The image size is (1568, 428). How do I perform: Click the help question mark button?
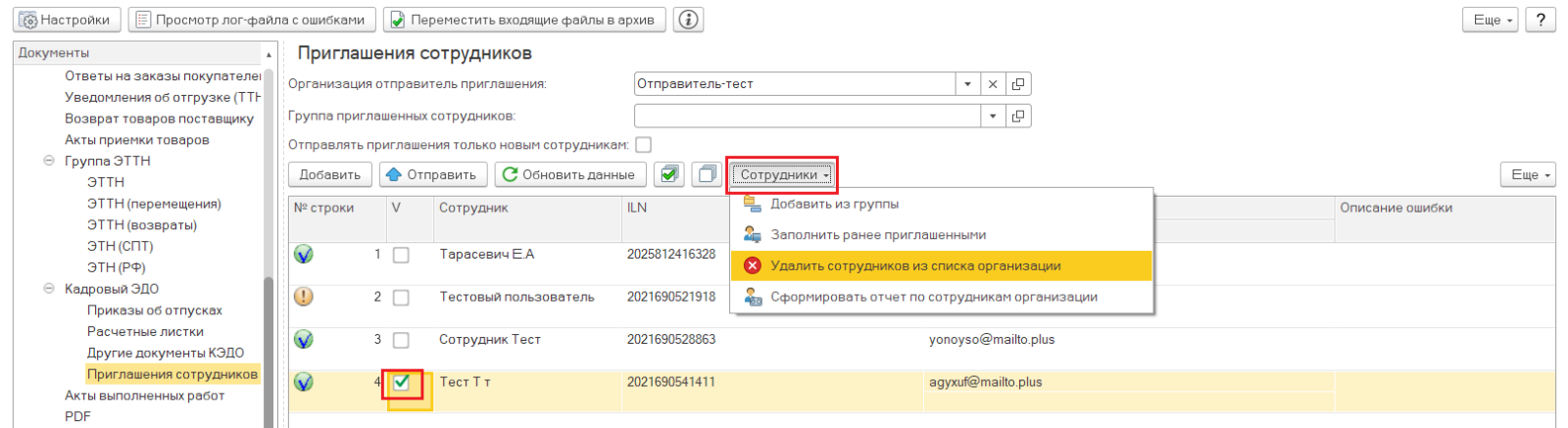(1541, 20)
